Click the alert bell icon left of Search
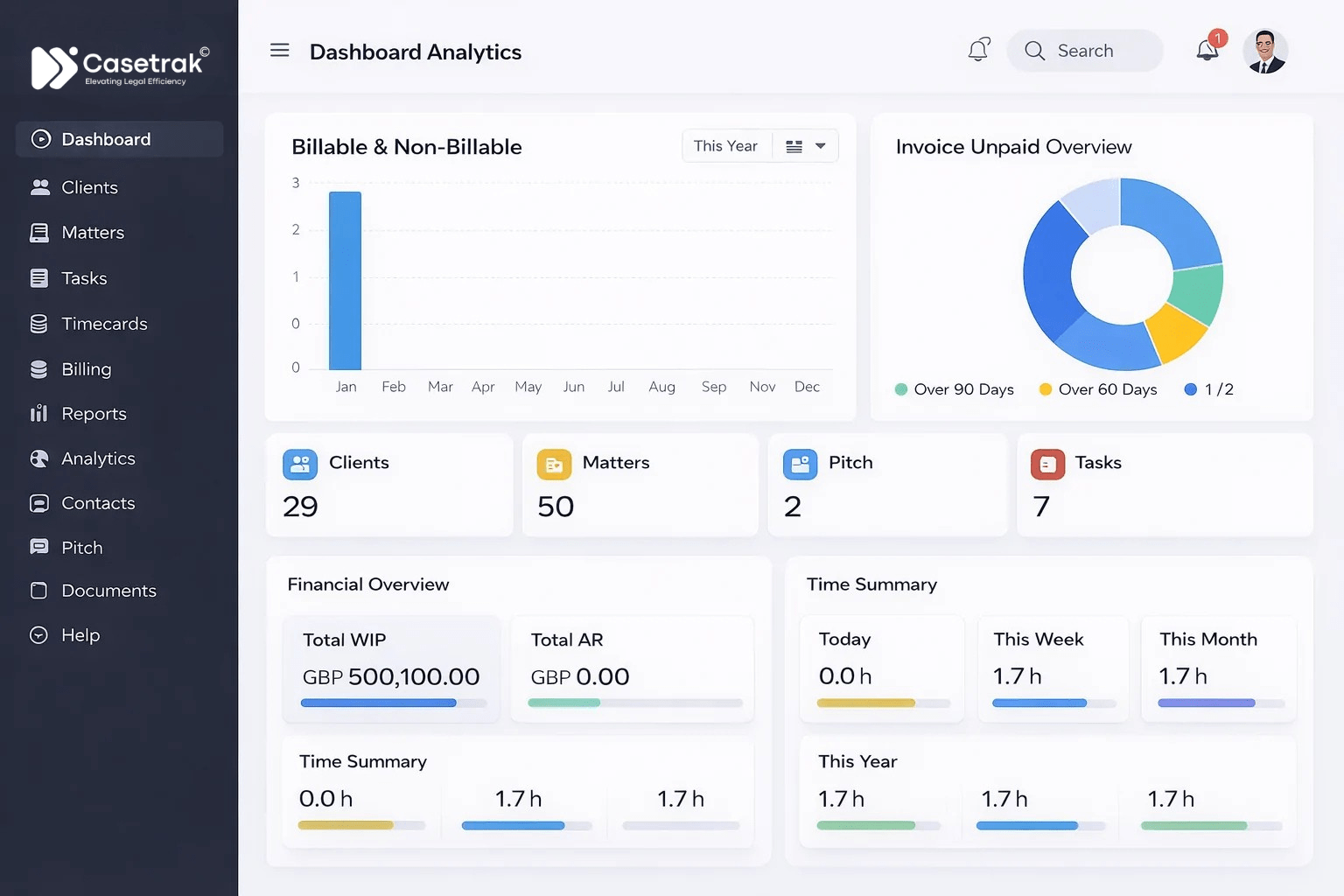 coord(978,50)
